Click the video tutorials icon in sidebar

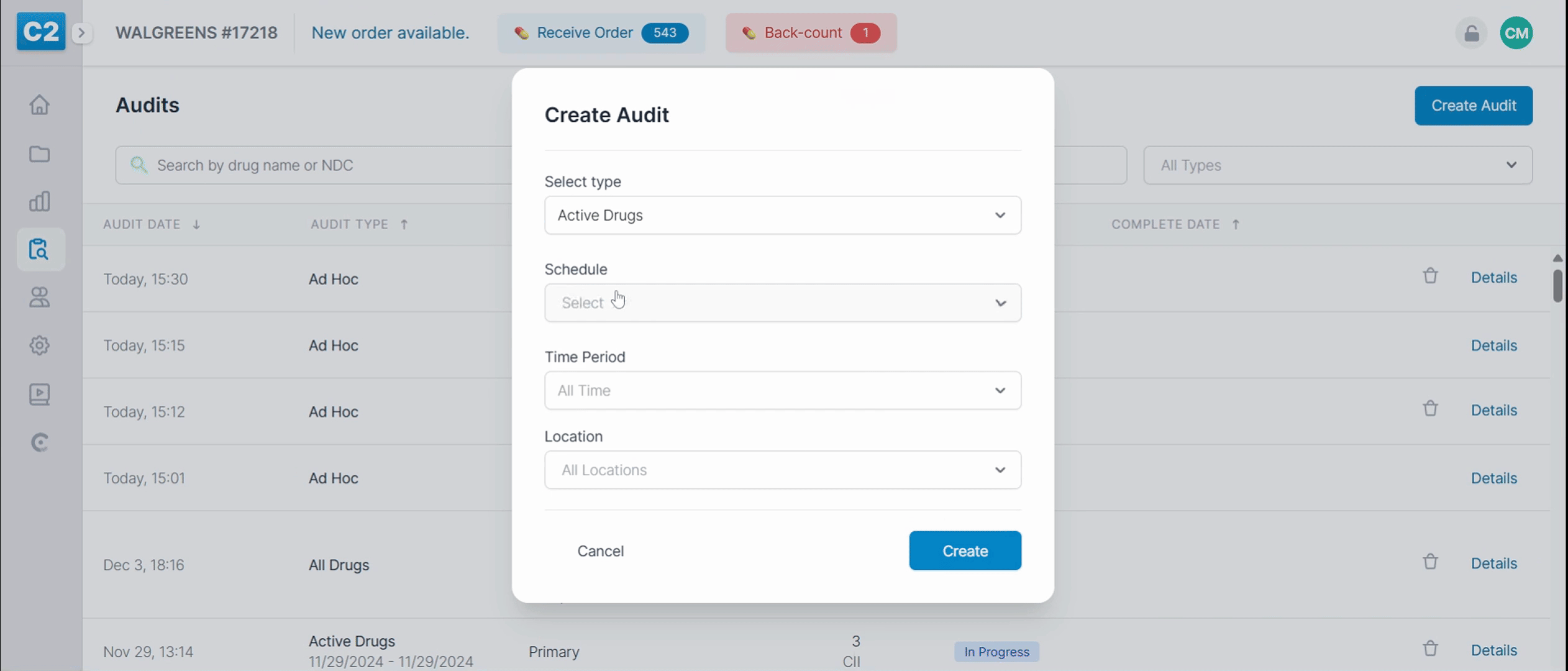39,394
